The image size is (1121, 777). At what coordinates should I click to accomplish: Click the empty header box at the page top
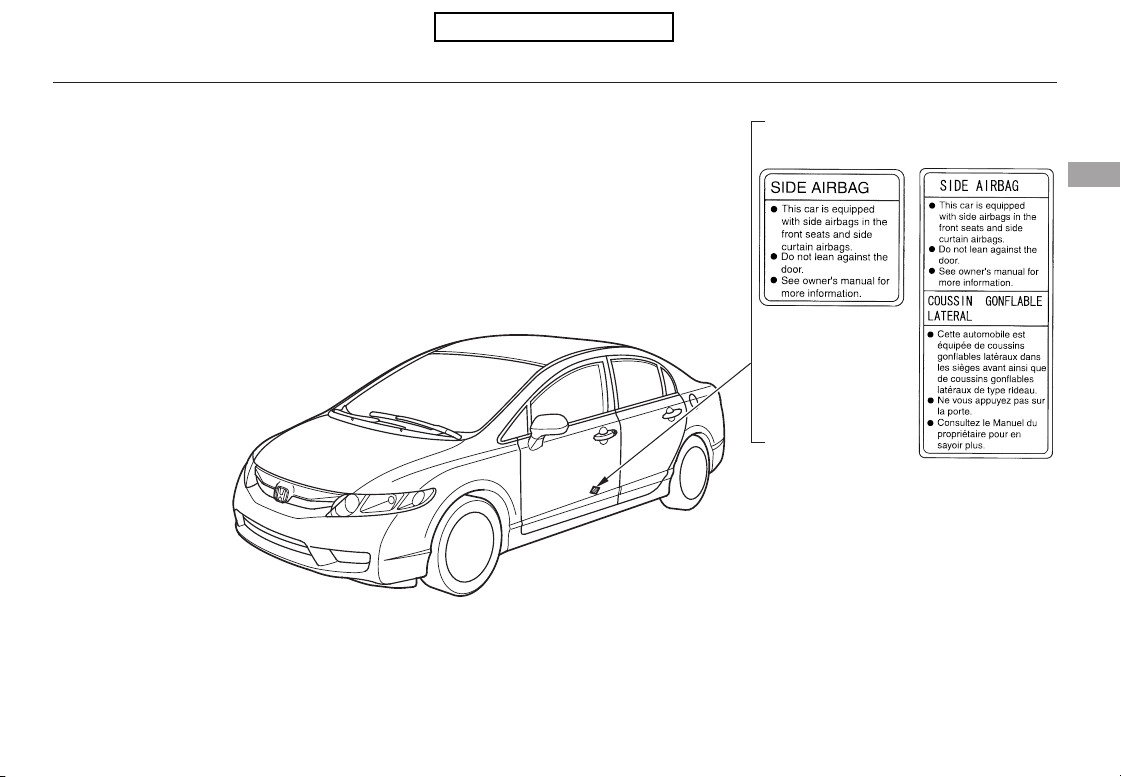(554, 27)
